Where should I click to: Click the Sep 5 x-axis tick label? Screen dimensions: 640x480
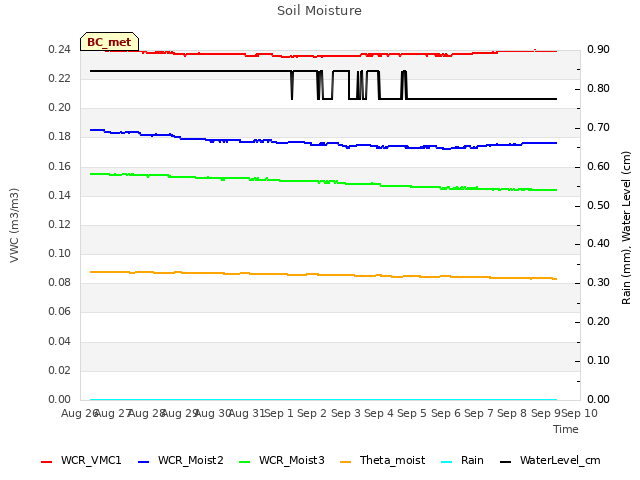(412, 413)
